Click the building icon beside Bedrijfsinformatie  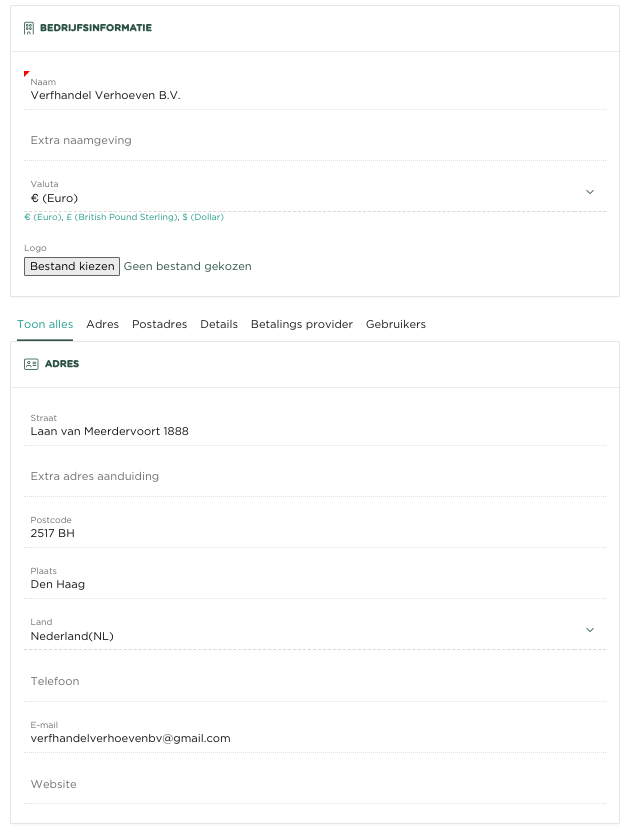point(29,28)
